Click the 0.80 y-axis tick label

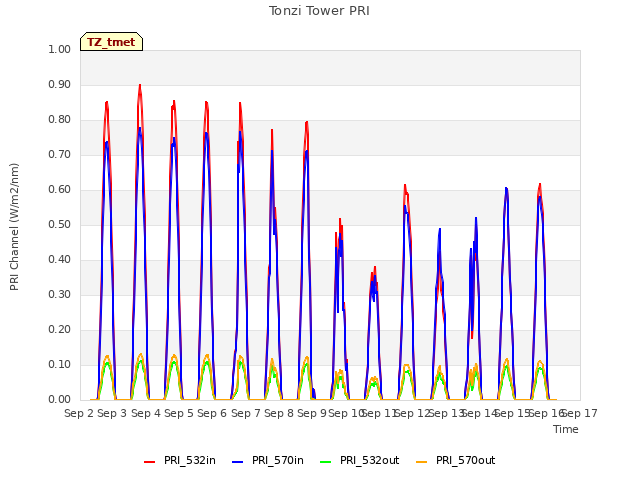(x=60, y=120)
